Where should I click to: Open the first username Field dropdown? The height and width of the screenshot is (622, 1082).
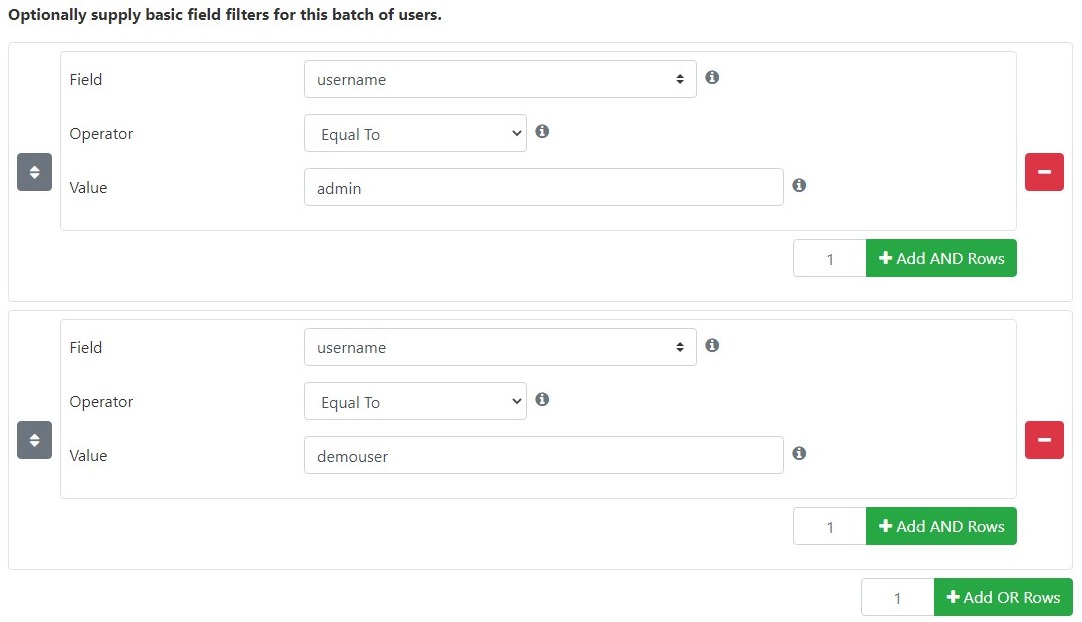500,79
